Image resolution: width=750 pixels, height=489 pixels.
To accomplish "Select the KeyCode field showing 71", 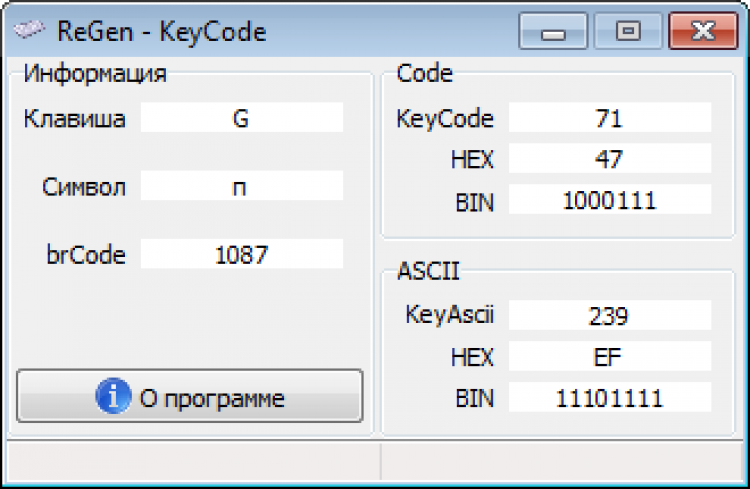I will (609, 118).
